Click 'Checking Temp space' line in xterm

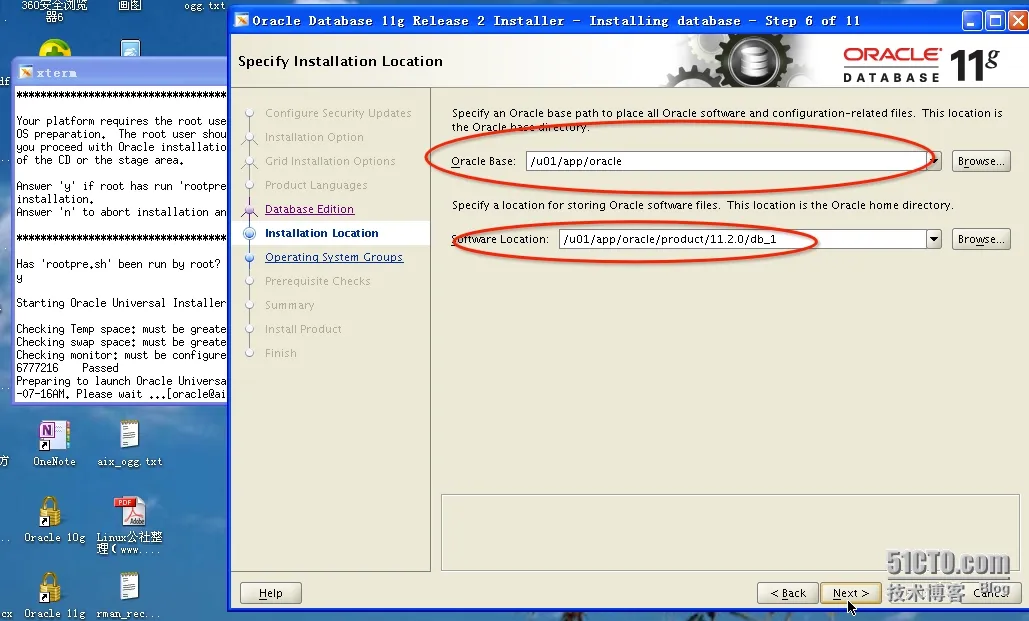121,329
